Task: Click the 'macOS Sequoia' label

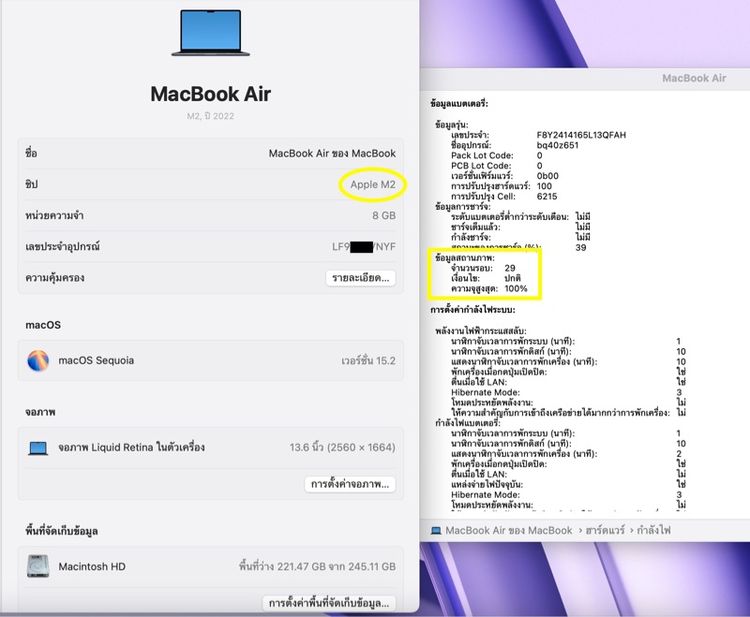Action: (x=96, y=361)
